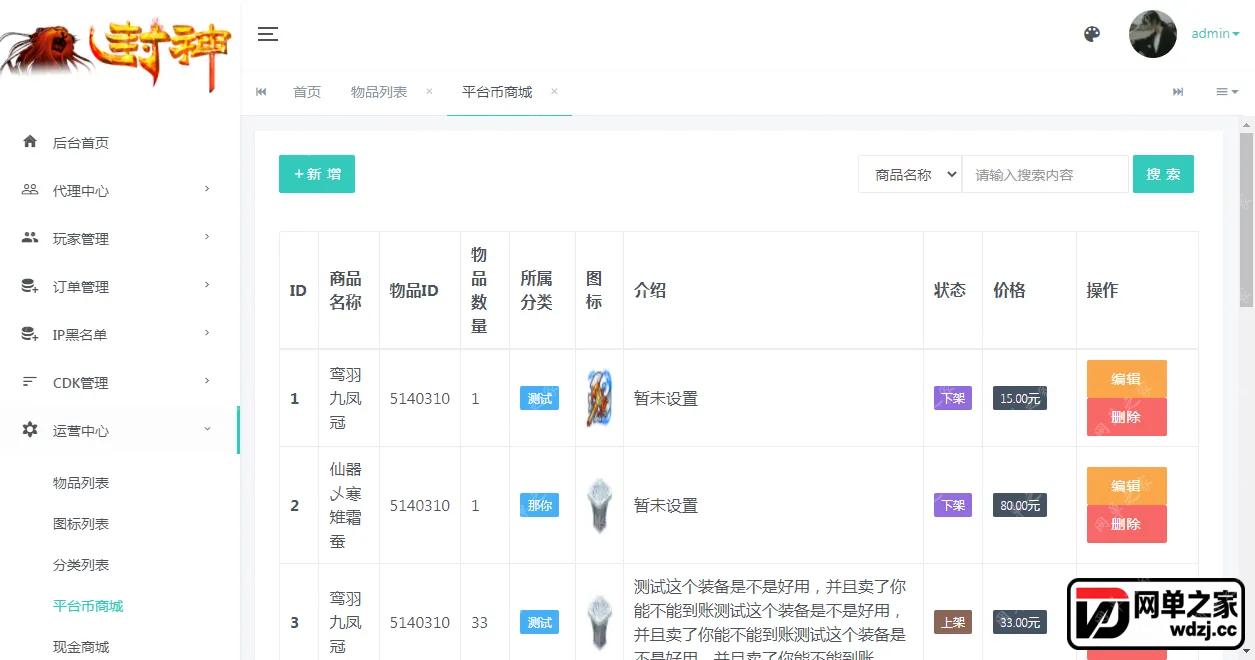The image size is (1255, 660).
Task: Click the 新增 add button
Action: (317, 174)
